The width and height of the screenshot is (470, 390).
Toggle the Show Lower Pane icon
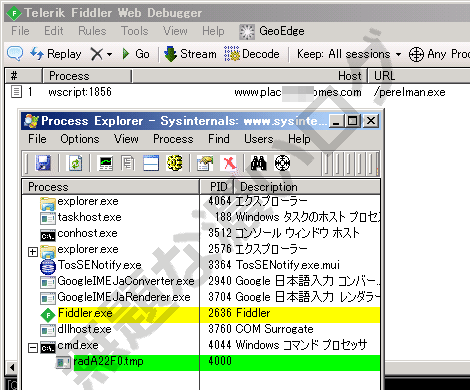point(151,163)
